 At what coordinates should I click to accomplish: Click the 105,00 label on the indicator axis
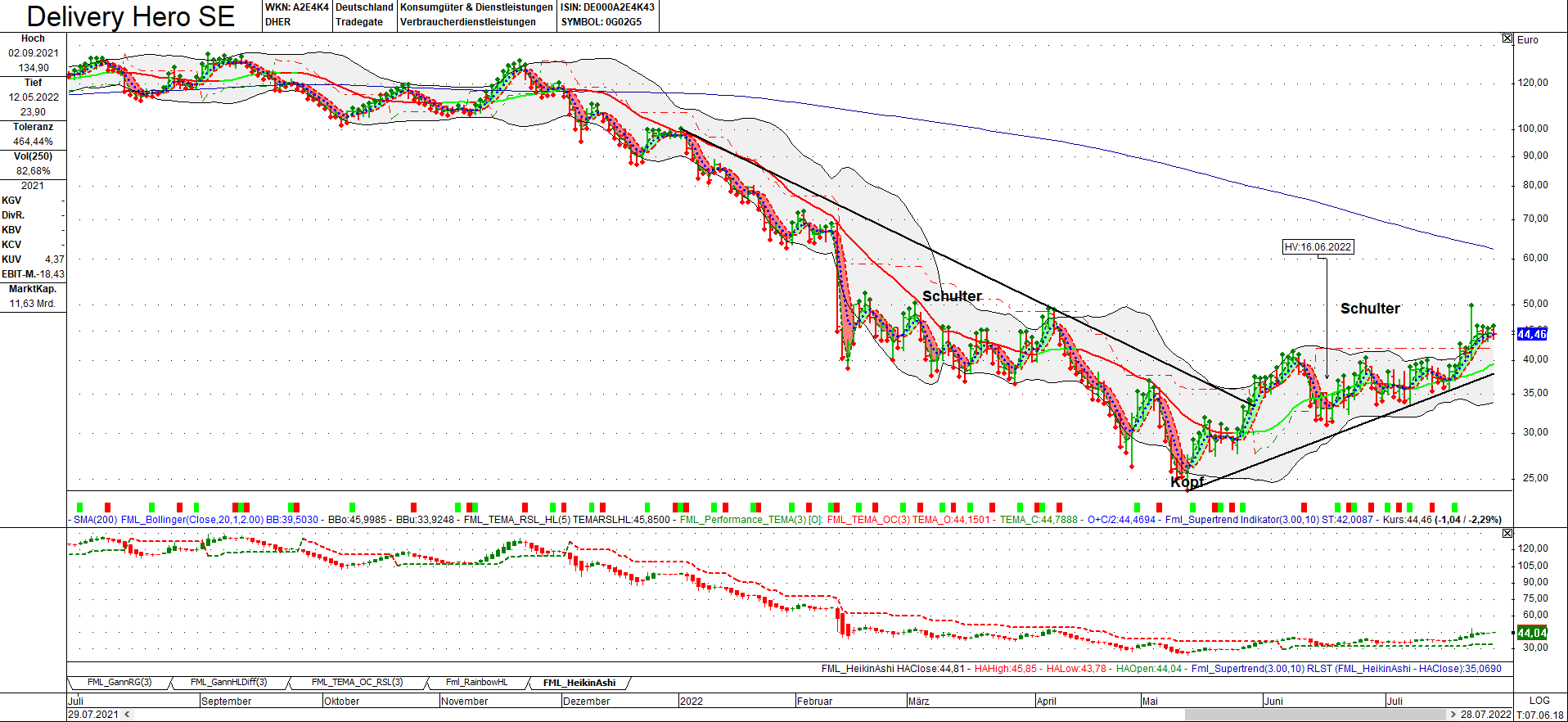click(1533, 566)
